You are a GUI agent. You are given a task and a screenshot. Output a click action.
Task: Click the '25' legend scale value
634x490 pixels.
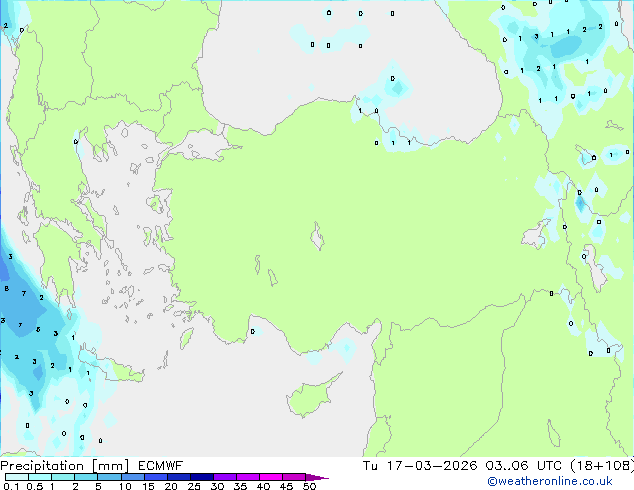click(x=194, y=486)
